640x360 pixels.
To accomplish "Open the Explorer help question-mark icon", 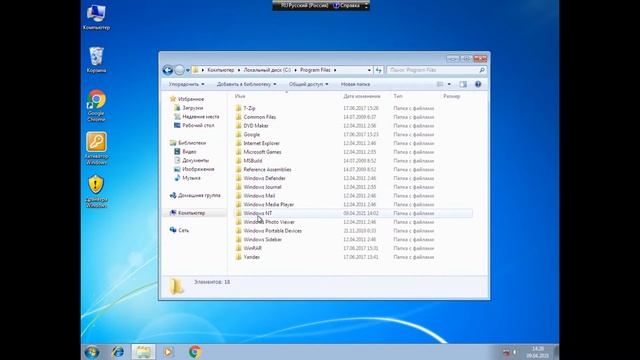I will click(x=478, y=84).
